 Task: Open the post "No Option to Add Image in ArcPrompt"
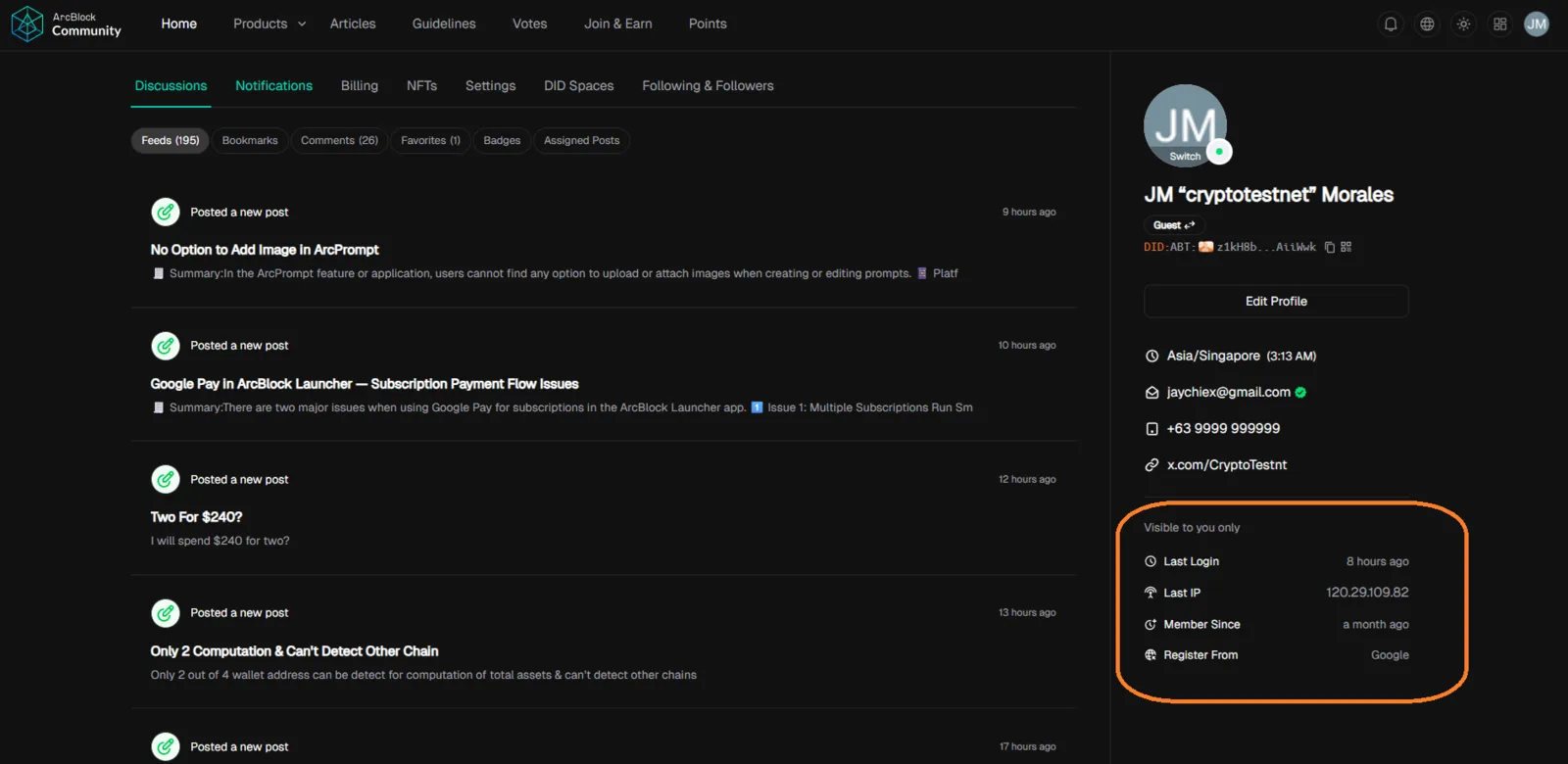coord(265,250)
